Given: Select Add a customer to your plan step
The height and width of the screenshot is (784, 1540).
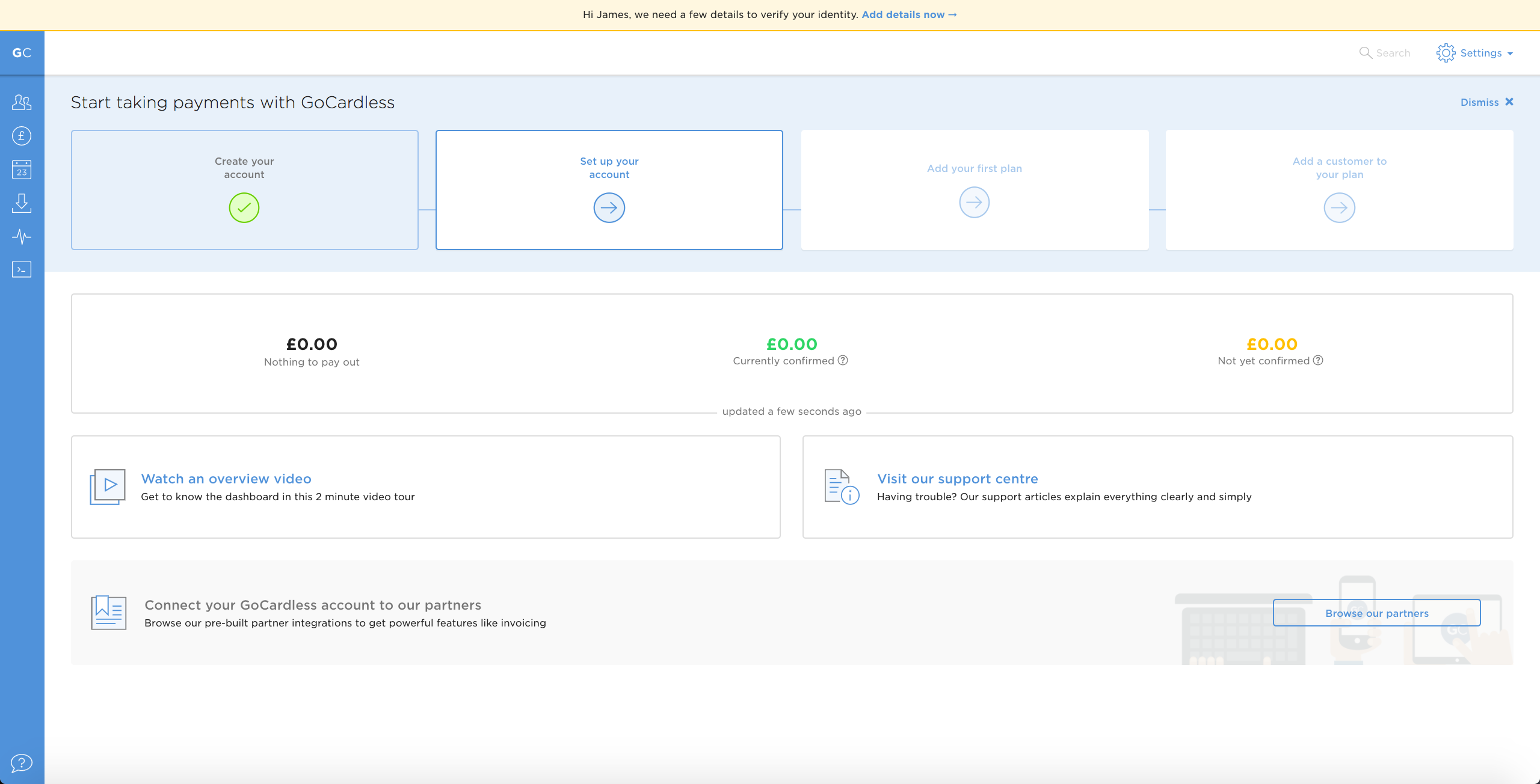Looking at the screenshot, I should [x=1339, y=190].
